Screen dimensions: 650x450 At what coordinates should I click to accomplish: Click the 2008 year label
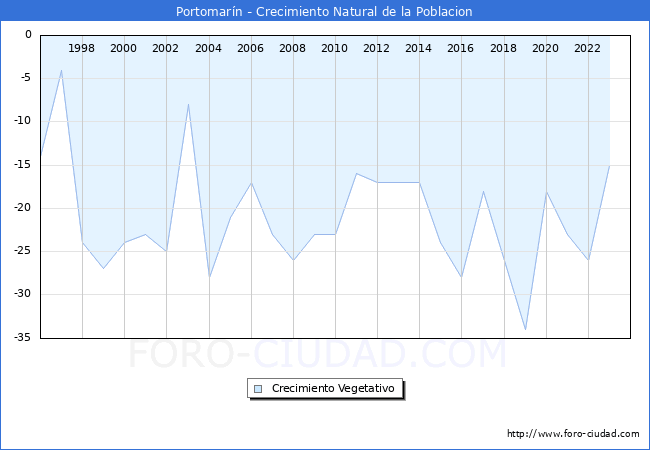tap(292, 48)
